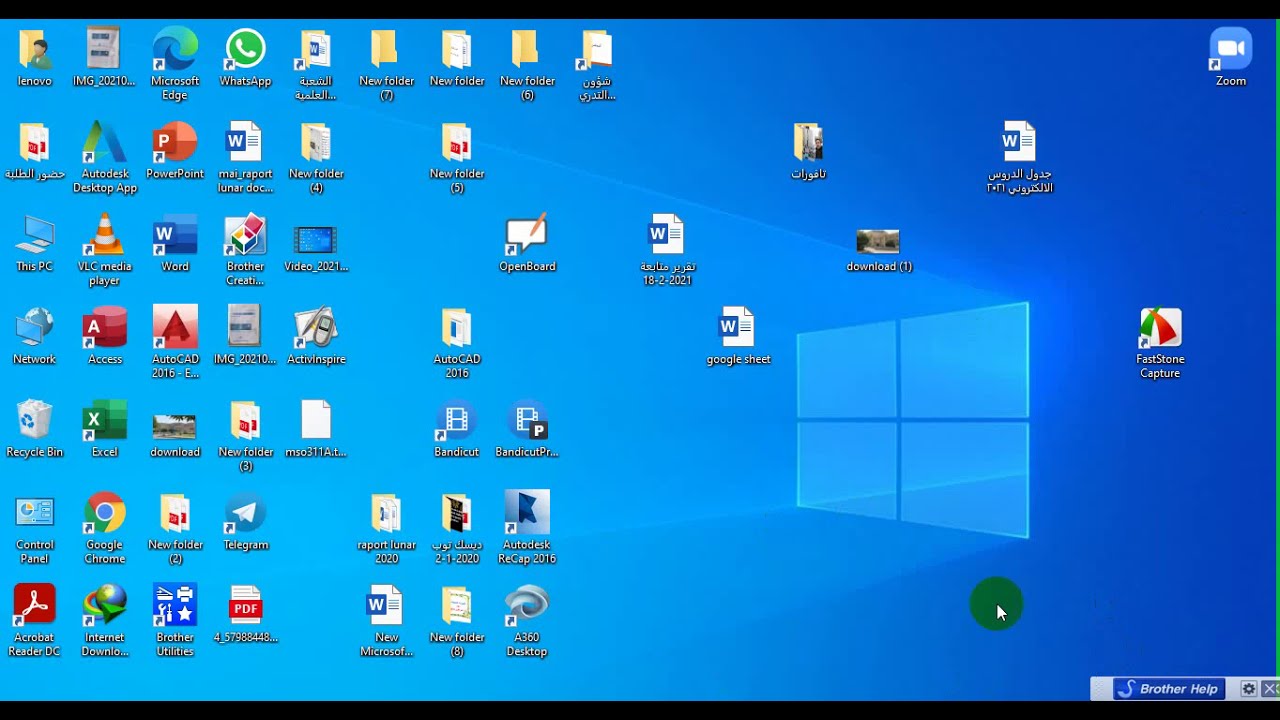Select the تقرير متابعة 18-2-2021 document

[x=667, y=250]
